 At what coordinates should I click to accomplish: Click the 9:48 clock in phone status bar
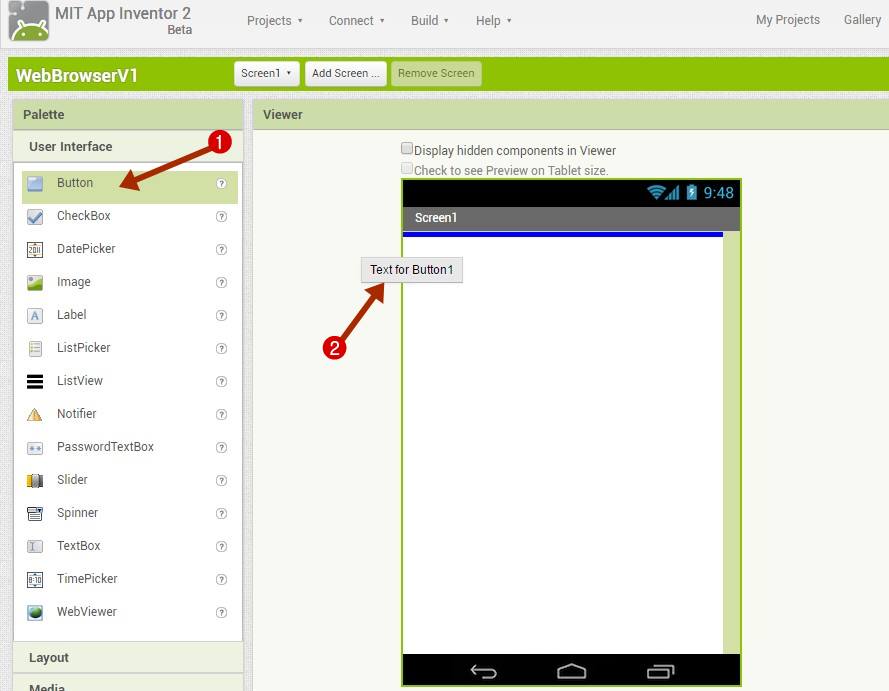[718, 193]
